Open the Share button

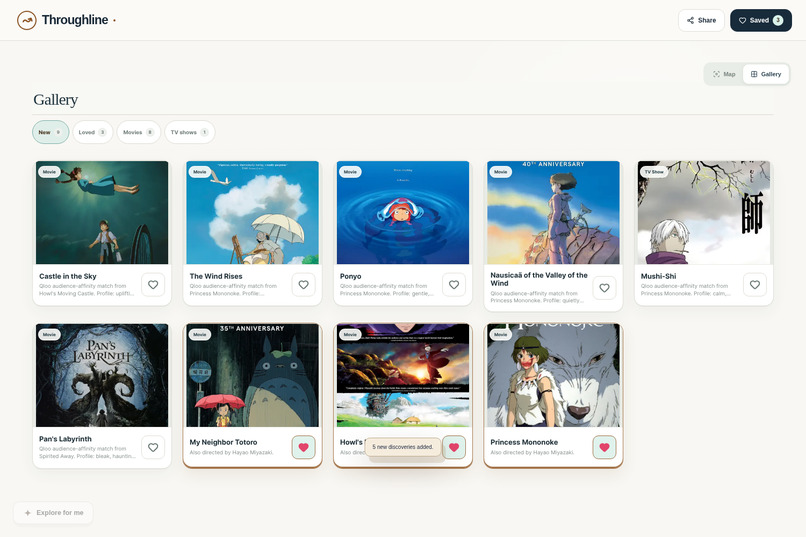pyautogui.click(x=701, y=21)
